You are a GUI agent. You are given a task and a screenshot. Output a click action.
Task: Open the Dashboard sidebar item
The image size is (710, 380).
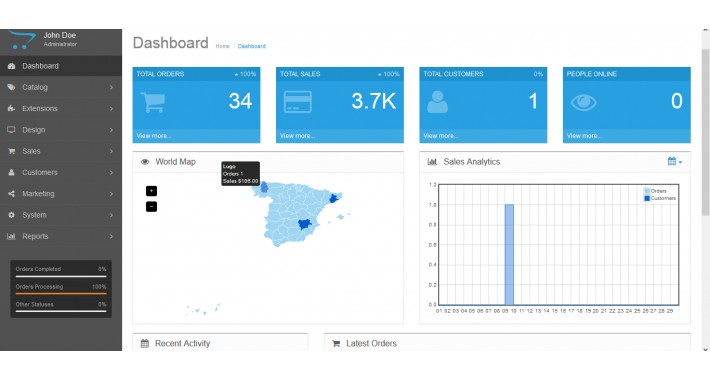61,66
